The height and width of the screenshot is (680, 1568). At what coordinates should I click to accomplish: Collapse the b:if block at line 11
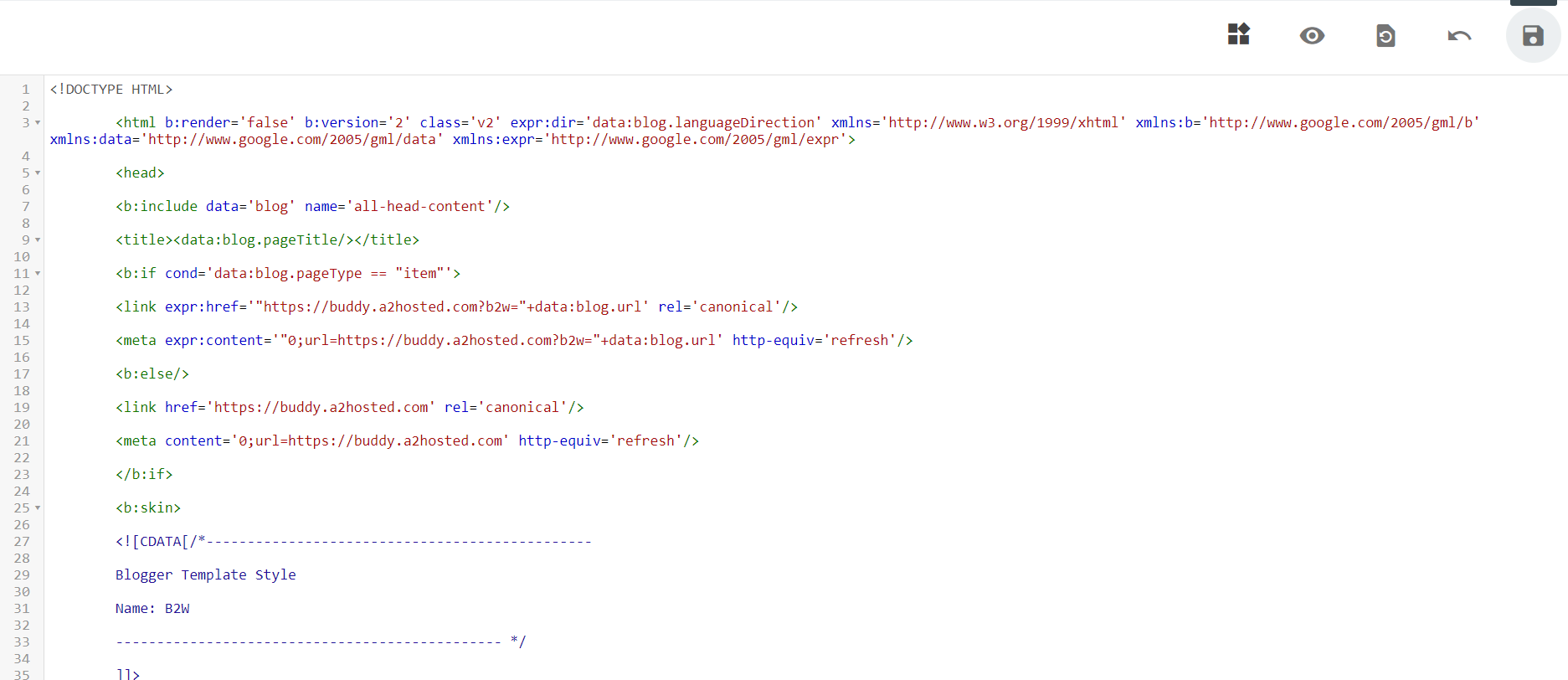[38, 274]
